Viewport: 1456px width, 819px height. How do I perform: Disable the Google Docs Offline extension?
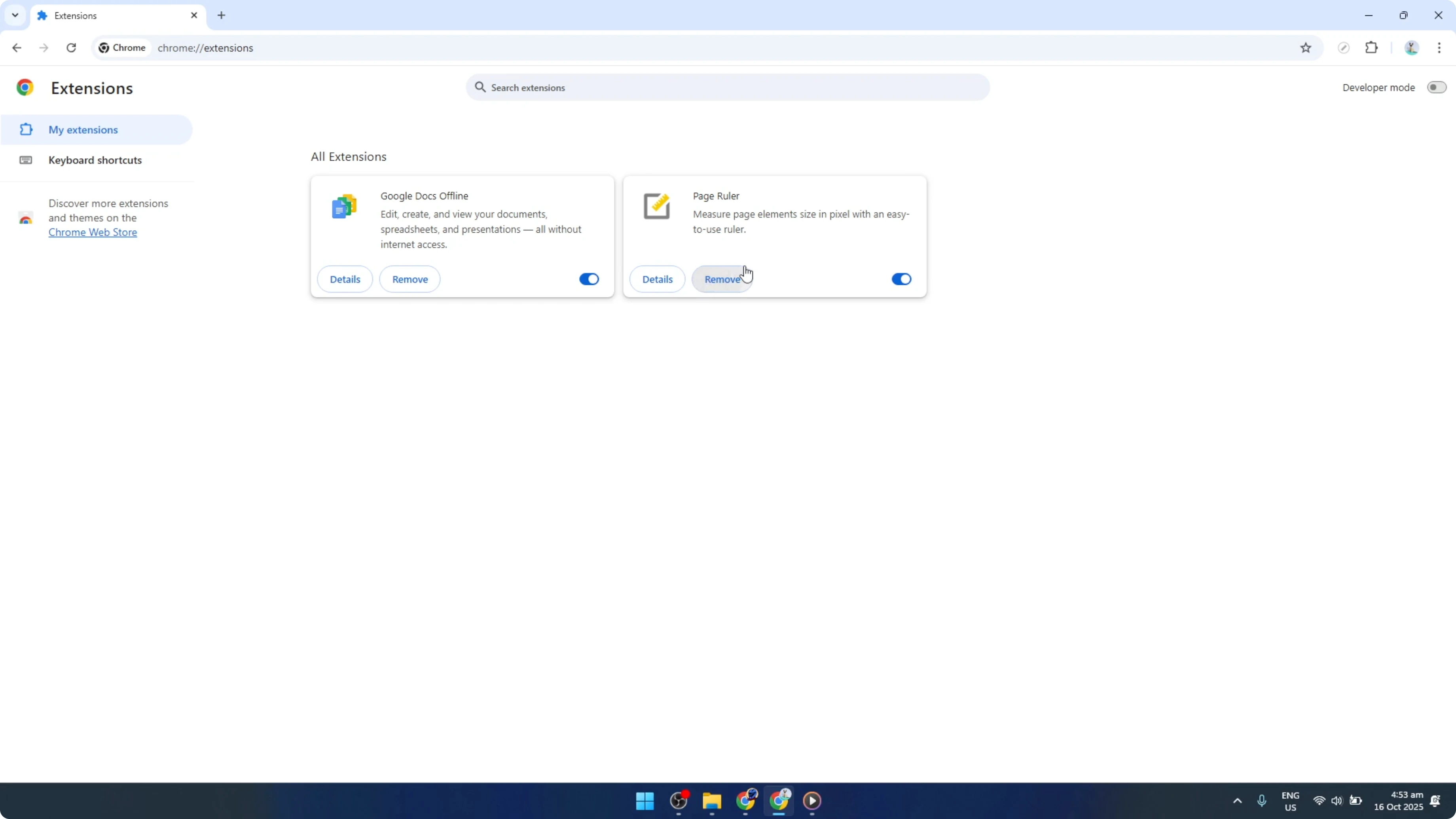pyautogui.click(x=588, y=279)
